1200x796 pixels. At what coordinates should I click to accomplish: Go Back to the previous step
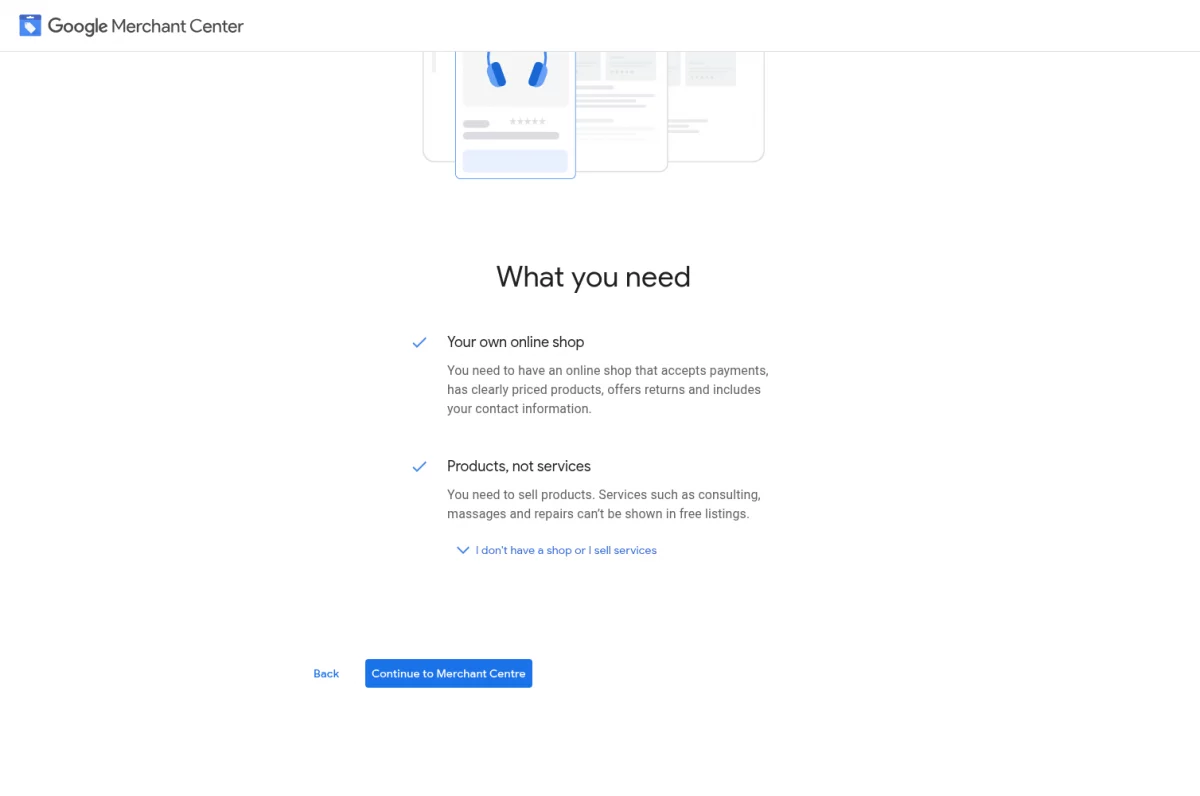[x=325, y=673]
